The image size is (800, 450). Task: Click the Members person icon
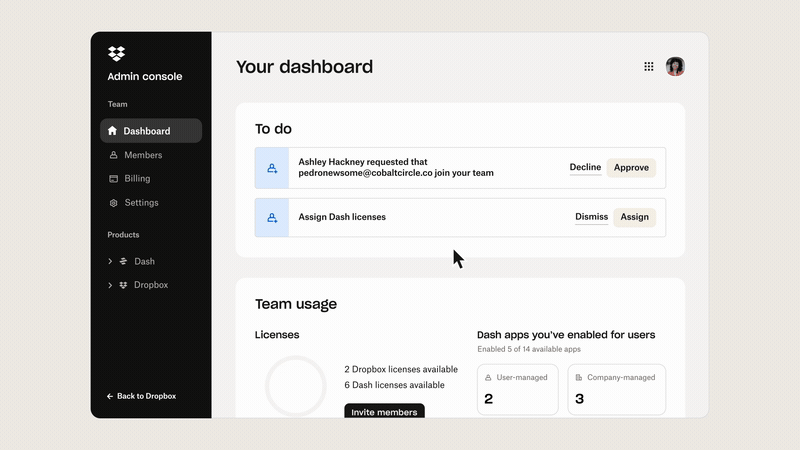pos(113,155)
